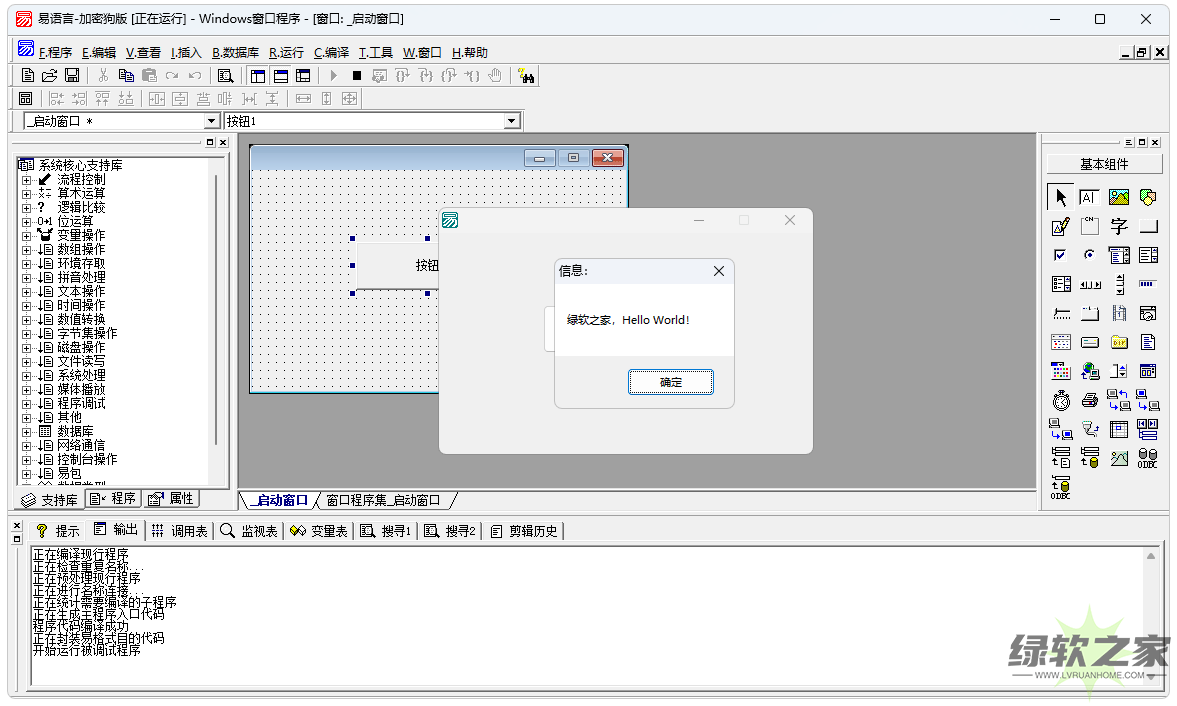Switch to the 属性 tab

[171, 499]
